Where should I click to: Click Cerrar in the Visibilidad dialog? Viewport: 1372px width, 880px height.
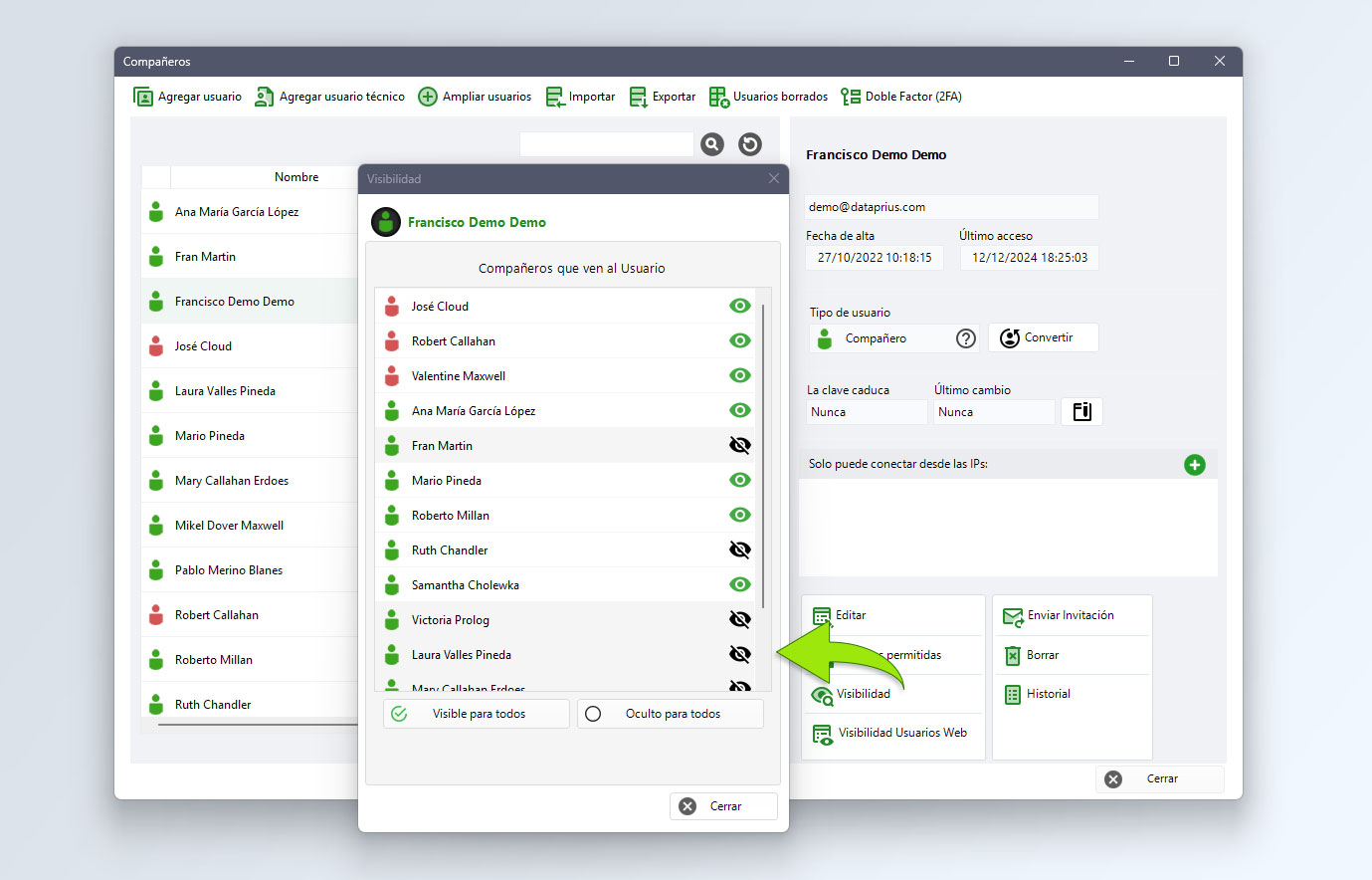[723, 806]
